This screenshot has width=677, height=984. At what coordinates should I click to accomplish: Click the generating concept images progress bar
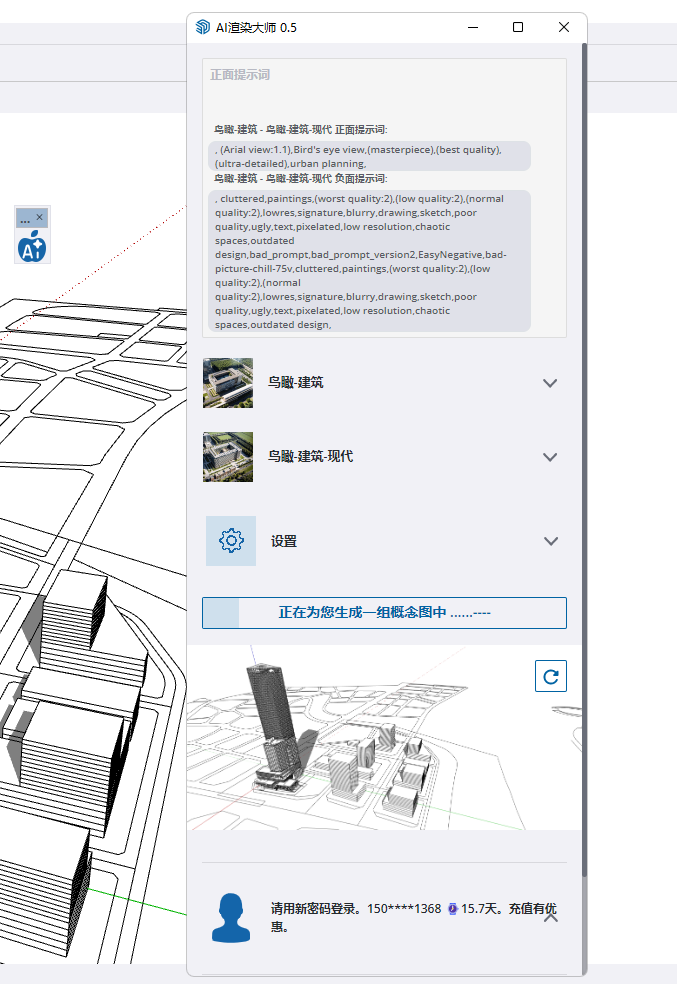tap(384, 613)
